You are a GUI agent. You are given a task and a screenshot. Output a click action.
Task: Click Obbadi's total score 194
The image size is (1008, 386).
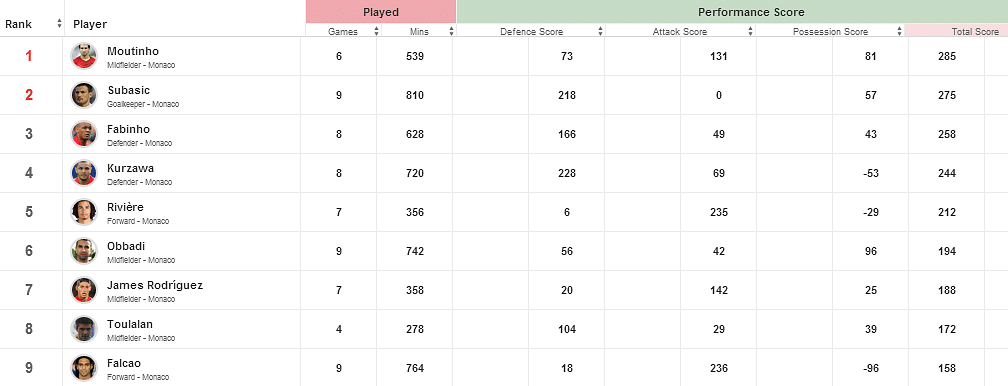click(x=946, y=252)
